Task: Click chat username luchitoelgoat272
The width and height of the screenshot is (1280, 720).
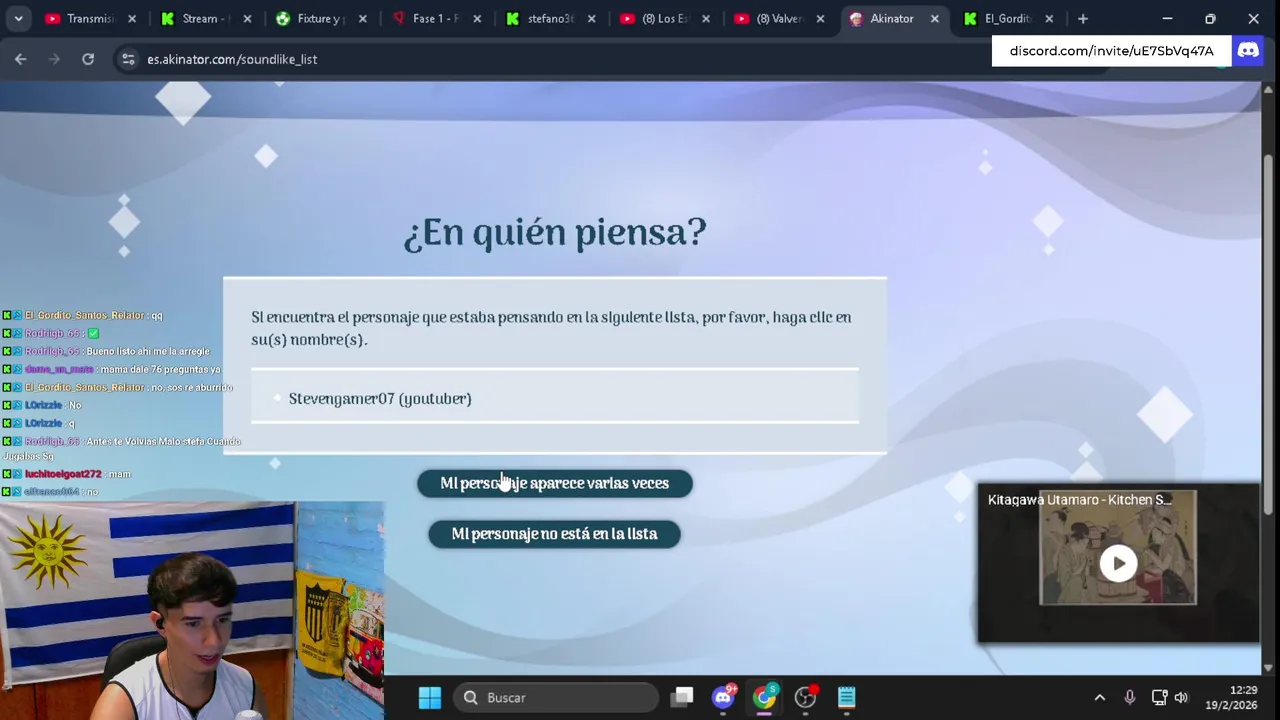Action: tap(63, 474)
